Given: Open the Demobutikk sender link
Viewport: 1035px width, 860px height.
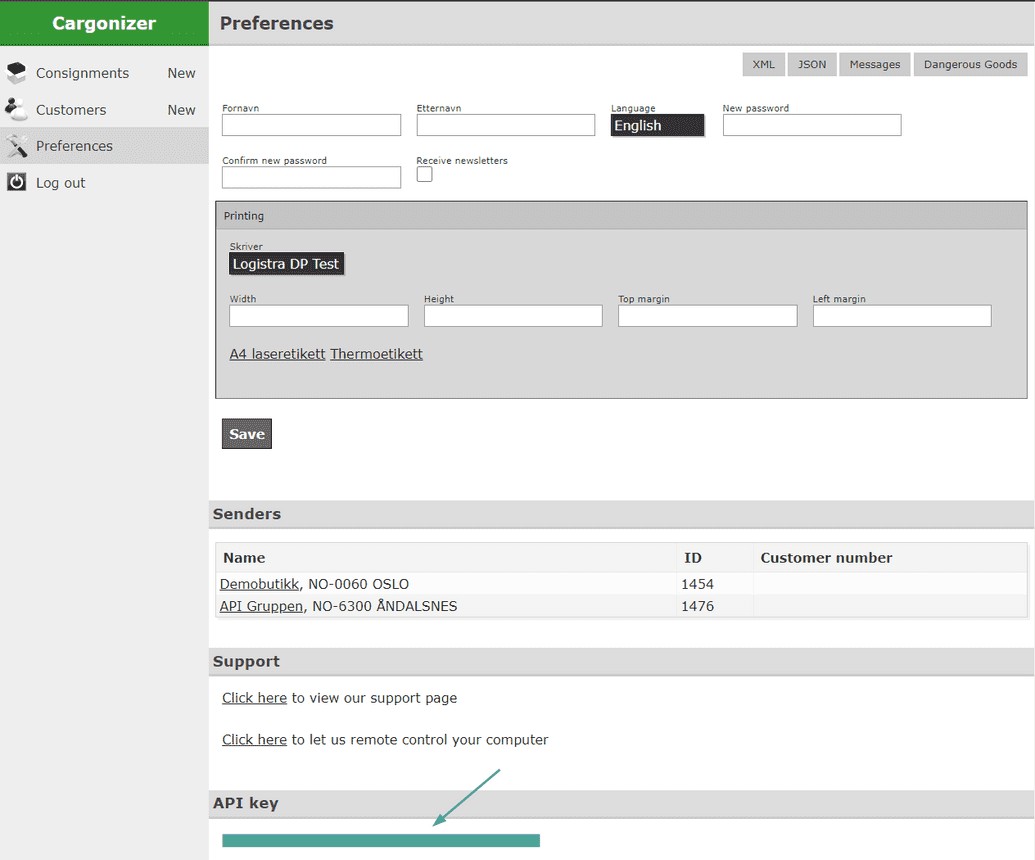Looking at the screenshot, I should click(x=259, y=584).
